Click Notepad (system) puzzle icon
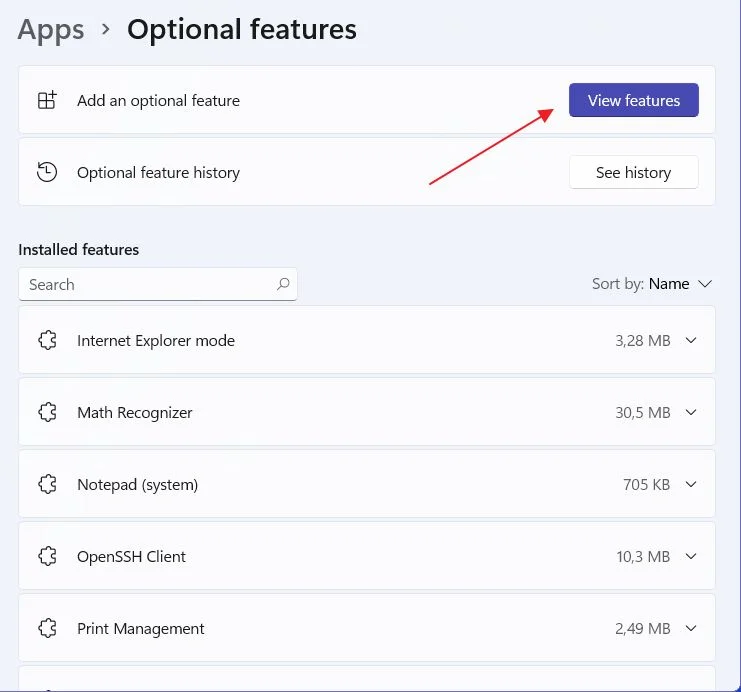Viewport: 741px width, 692px height. [x=47, y=484]
